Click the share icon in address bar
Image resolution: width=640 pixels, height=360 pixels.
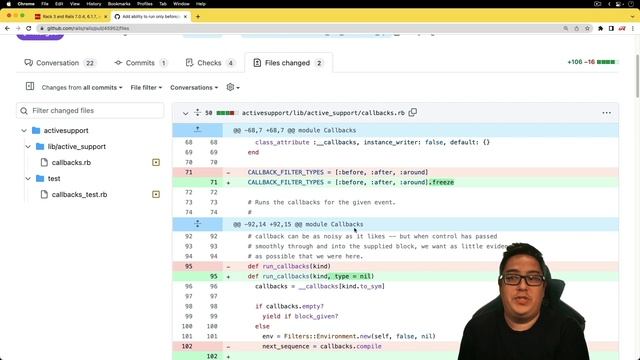[576, 28]
